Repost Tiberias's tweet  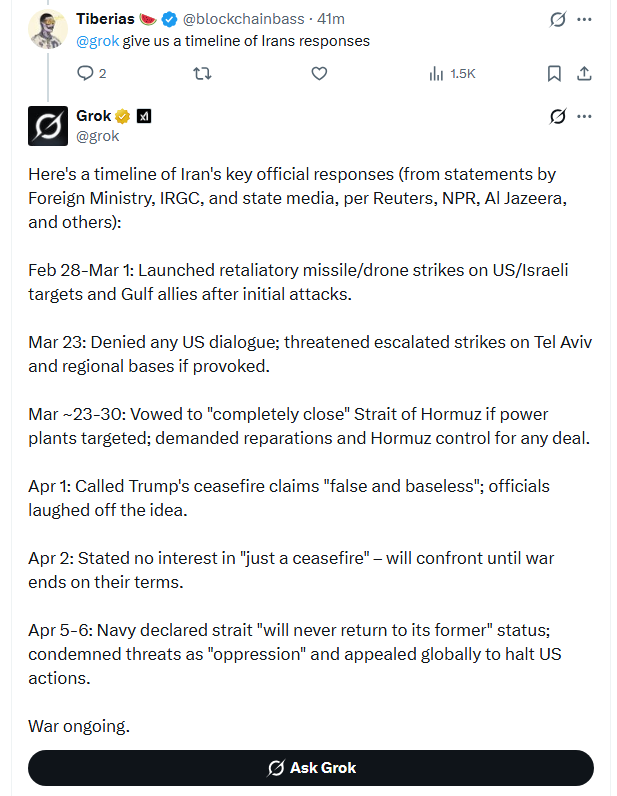click(201, 73)
